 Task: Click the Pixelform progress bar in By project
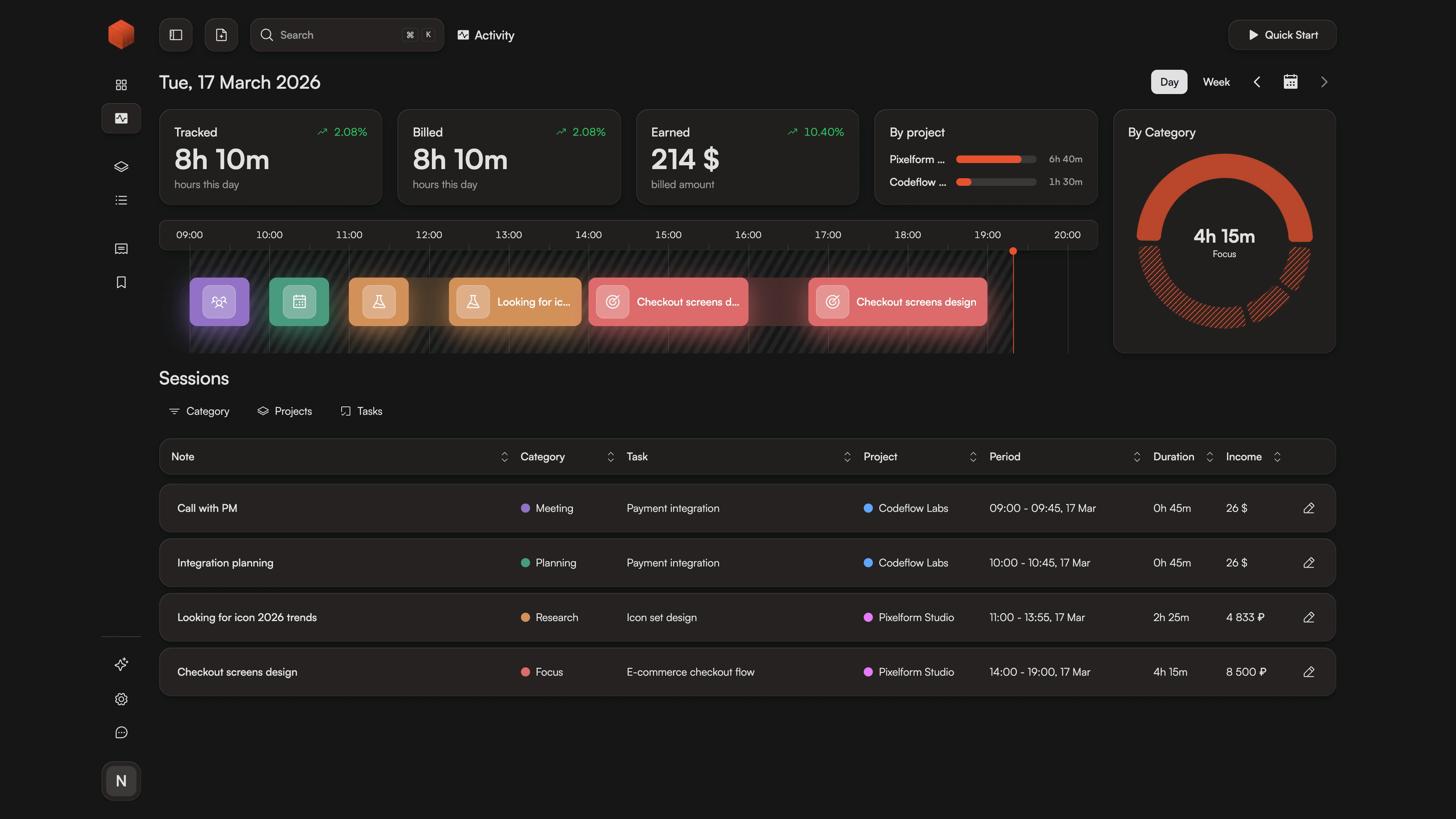click(x=995, y=159)
